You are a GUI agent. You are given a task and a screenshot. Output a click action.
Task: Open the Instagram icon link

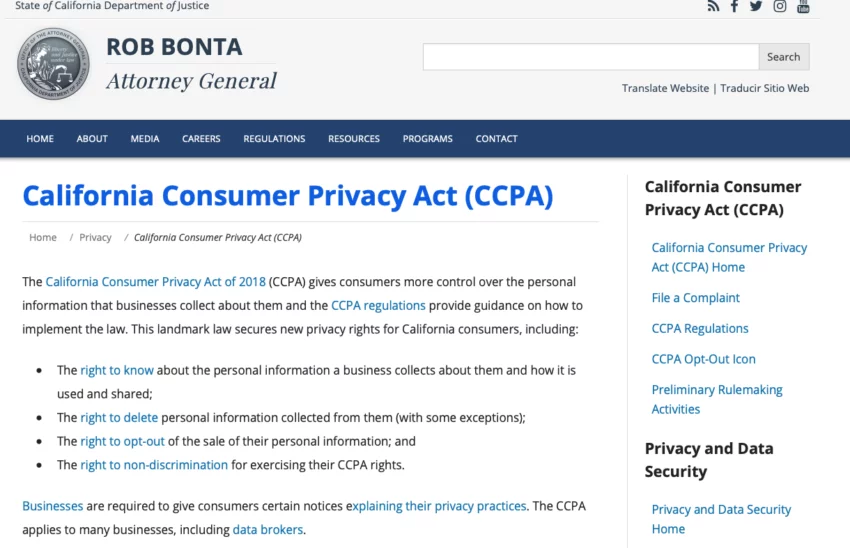(x=780, y=6)
